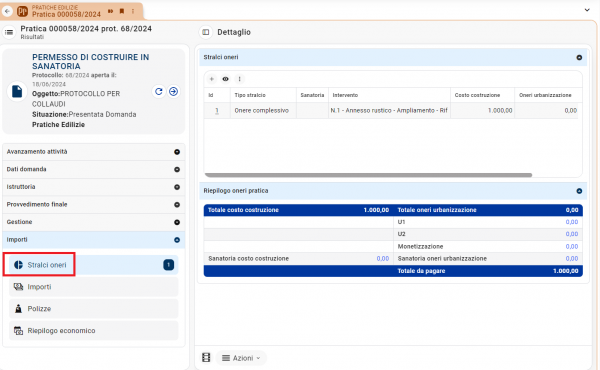Click the bookmark icon on the Pratica tab

tap(122, 11)
